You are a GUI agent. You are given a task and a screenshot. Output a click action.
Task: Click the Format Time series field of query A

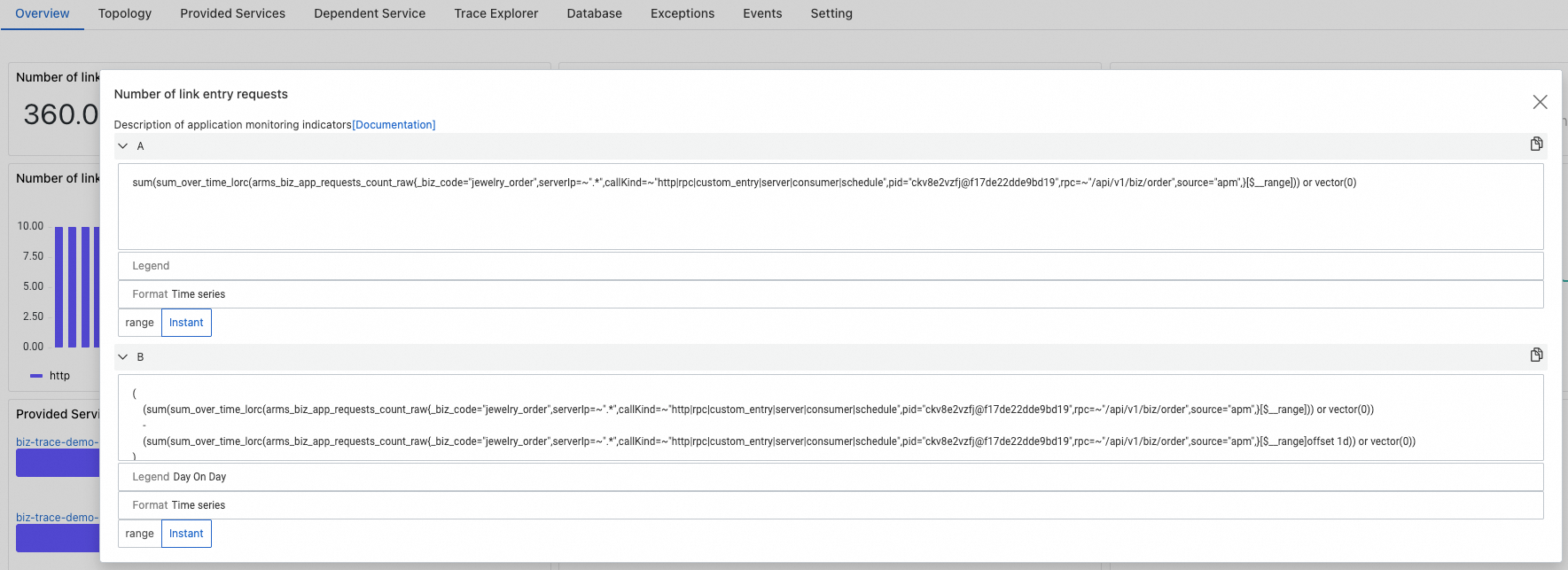831,294
